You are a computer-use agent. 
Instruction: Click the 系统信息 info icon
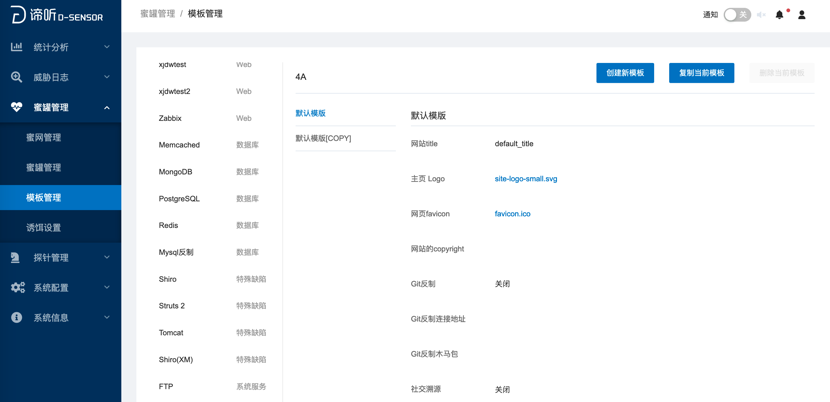pos(17,317)
